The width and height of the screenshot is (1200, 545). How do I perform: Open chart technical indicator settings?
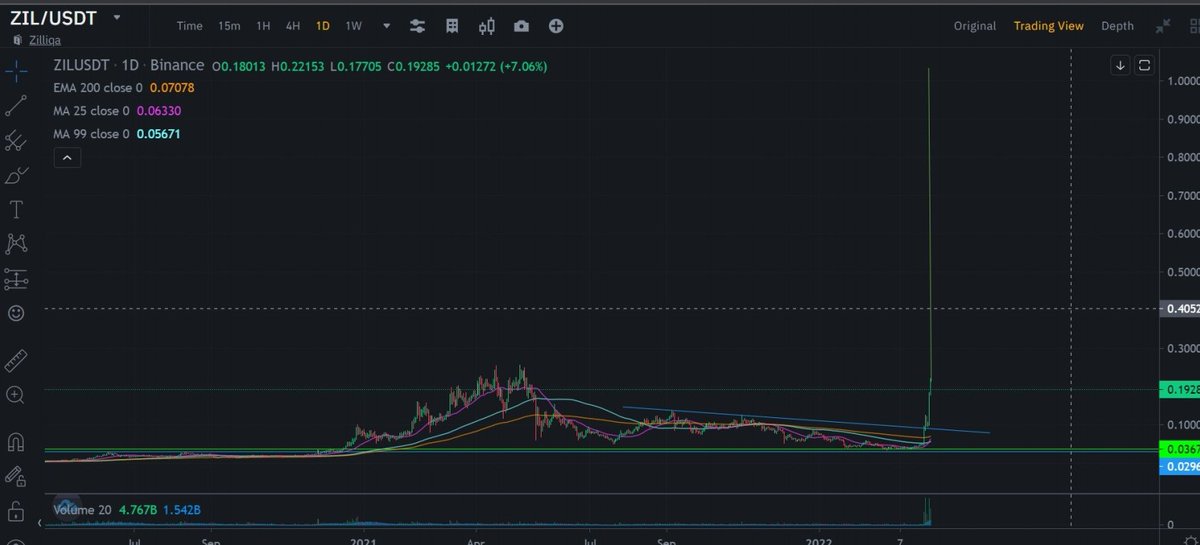417,26
